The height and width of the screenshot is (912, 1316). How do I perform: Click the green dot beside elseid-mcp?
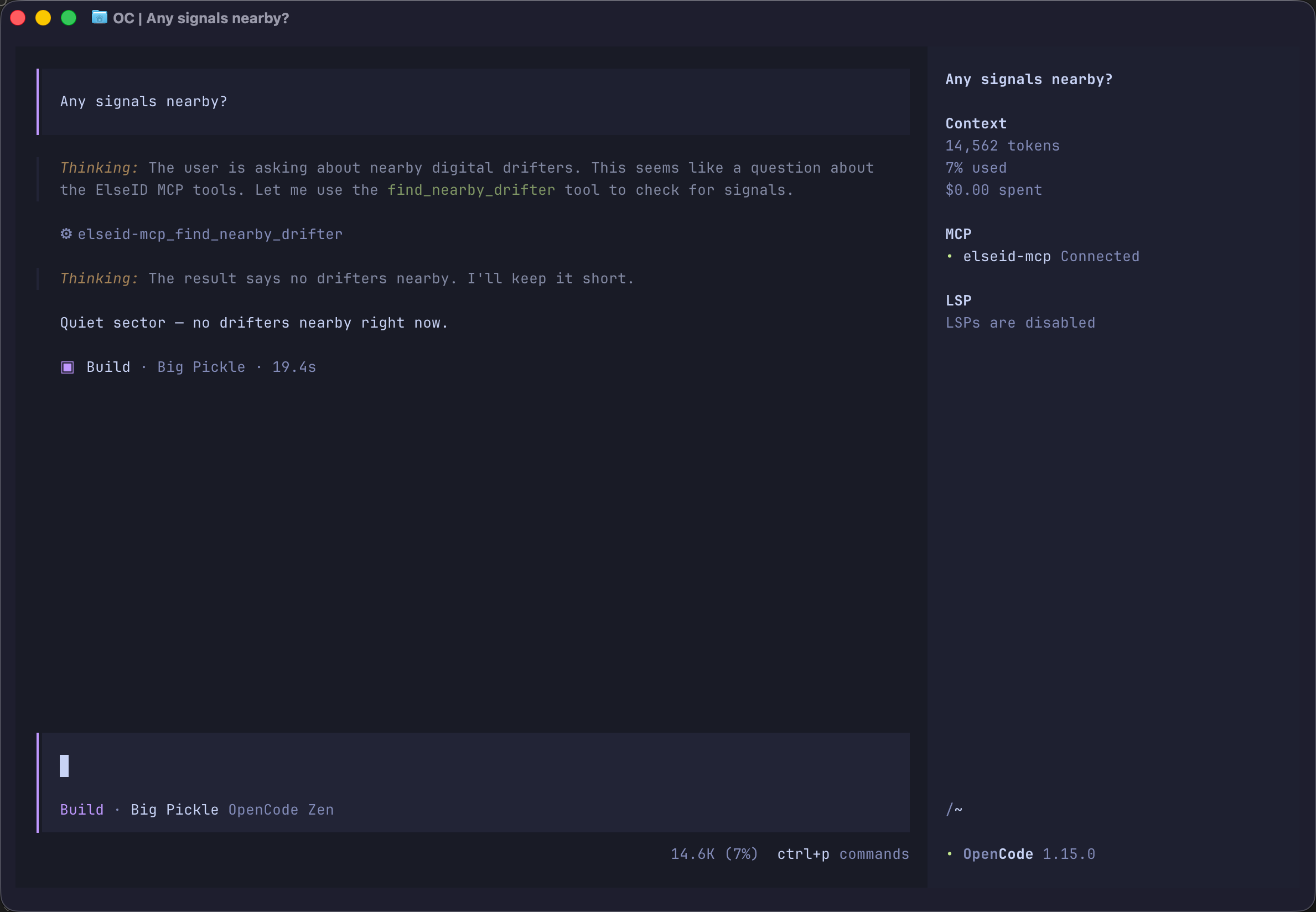950,257
